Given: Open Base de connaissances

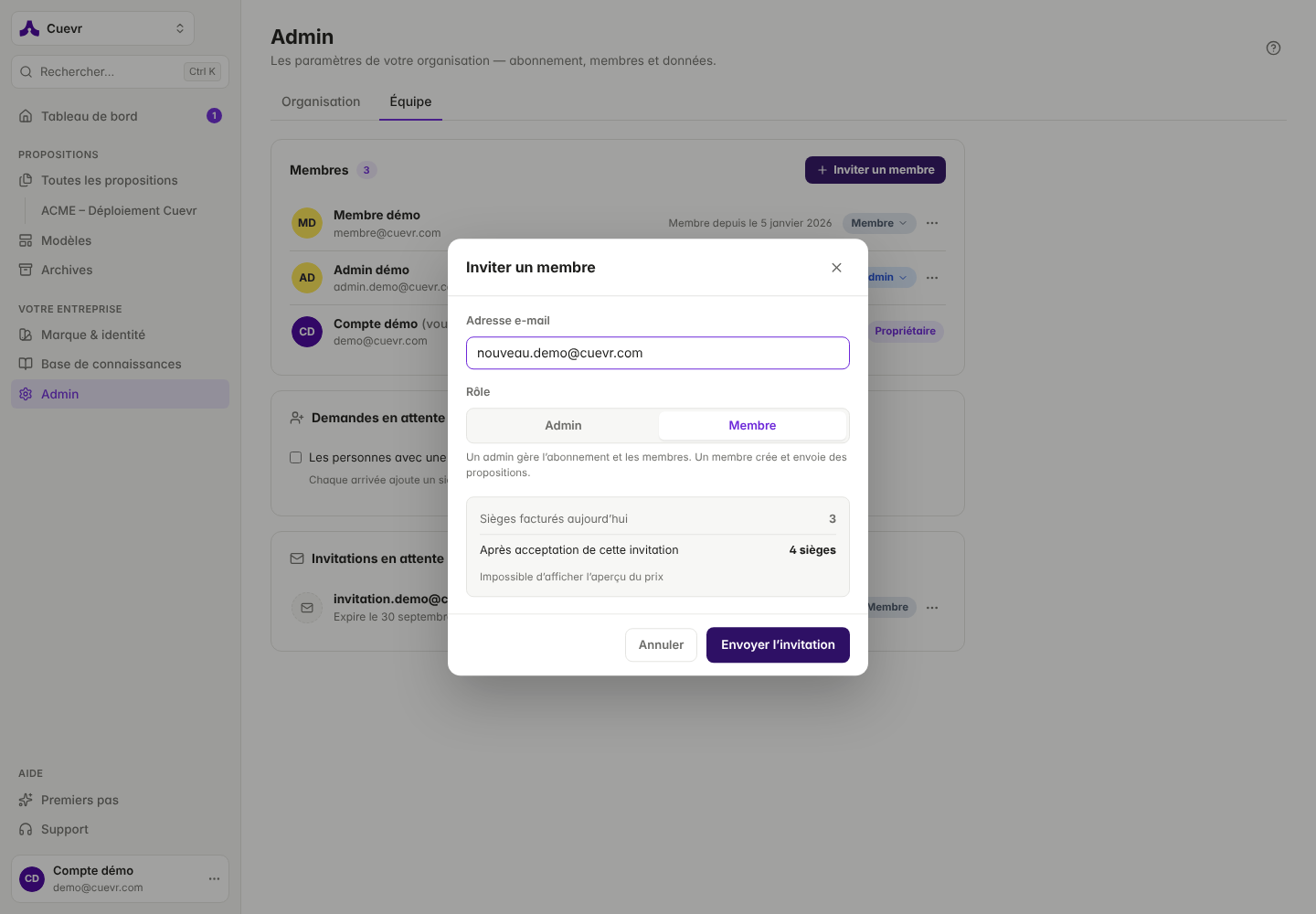Looking at the screenshot, I should point(120,364).
